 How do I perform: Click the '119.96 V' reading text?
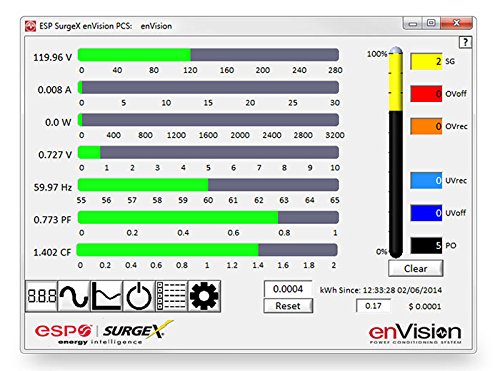pyautogui.click(x=52, y=57)
